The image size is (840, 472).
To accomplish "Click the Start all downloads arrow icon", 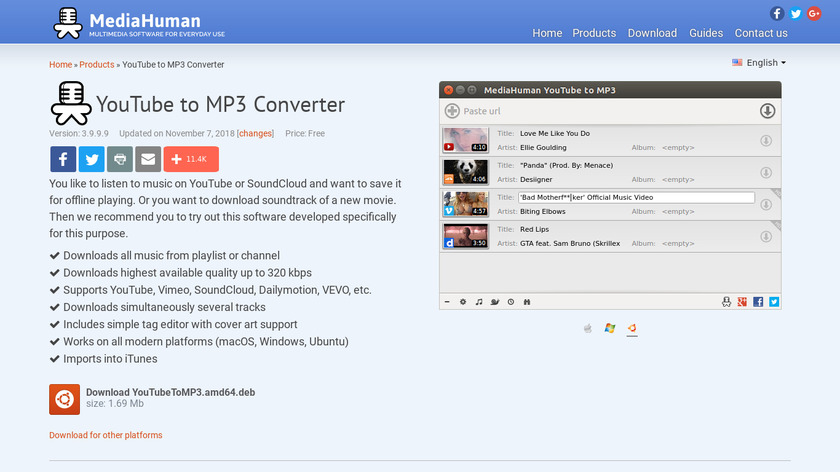I will pos(767,111).
